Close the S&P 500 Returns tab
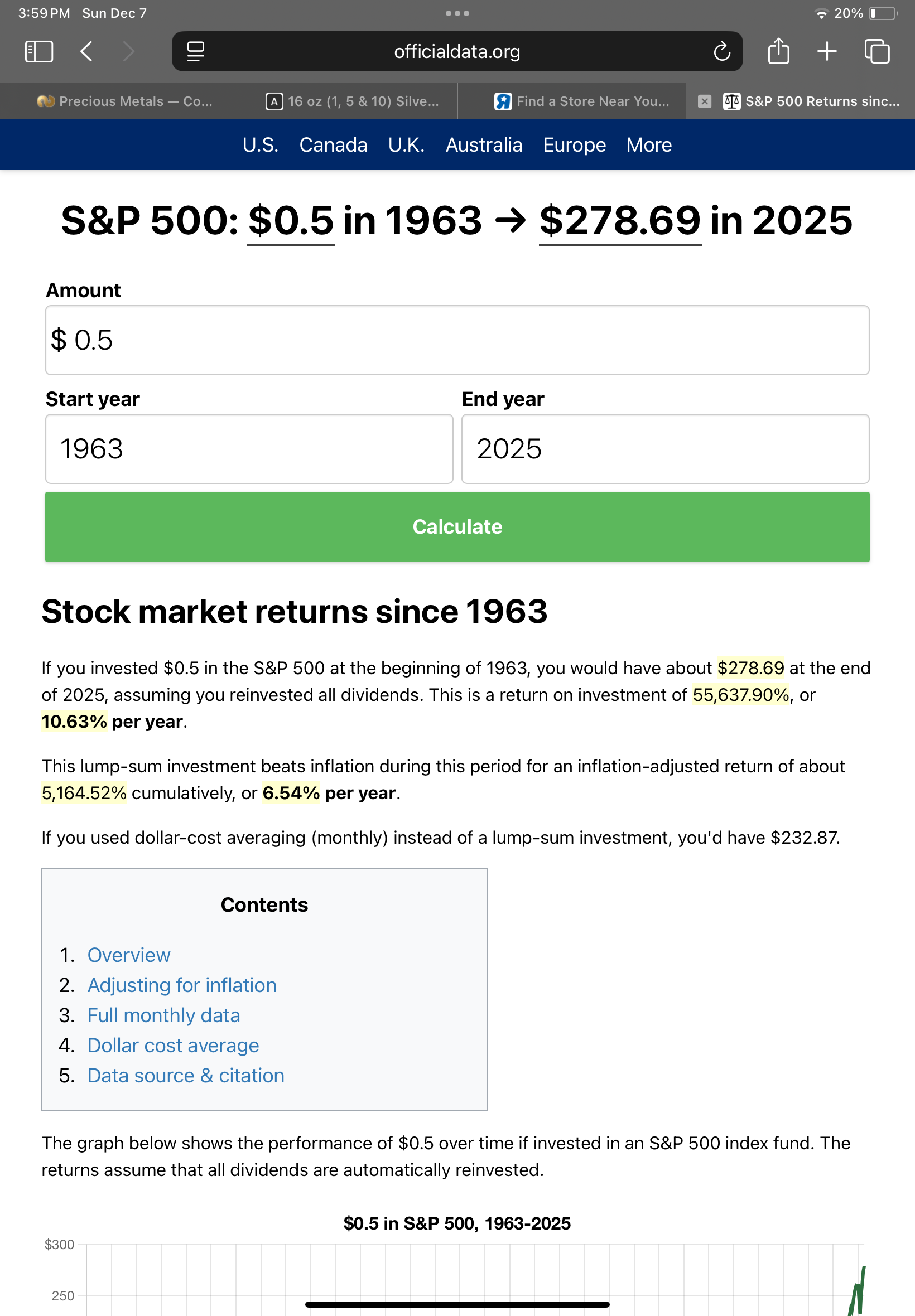 pyautogui.click(x=705, y=101)
